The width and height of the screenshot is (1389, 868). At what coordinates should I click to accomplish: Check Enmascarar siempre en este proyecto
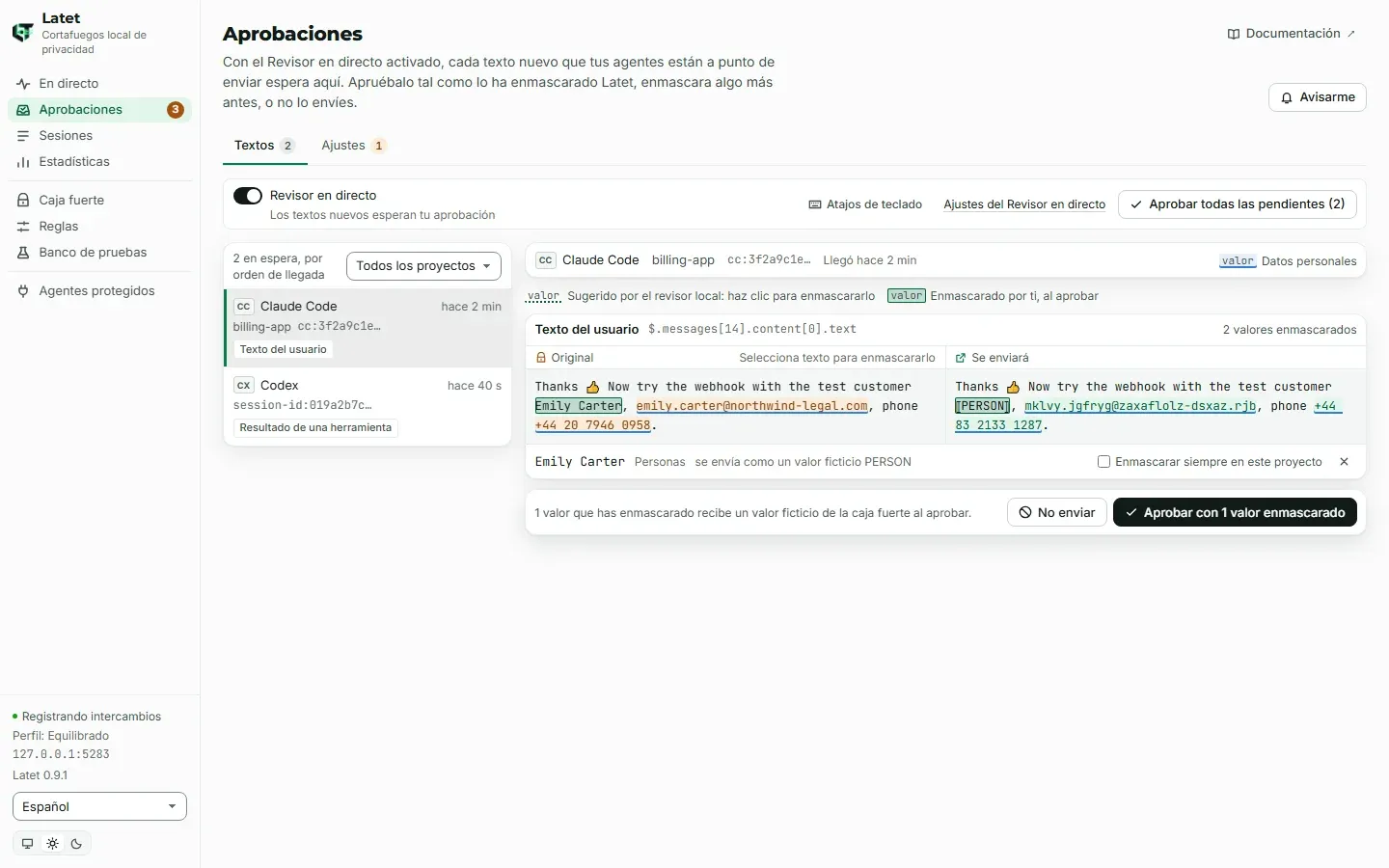tap(1103, 462)
